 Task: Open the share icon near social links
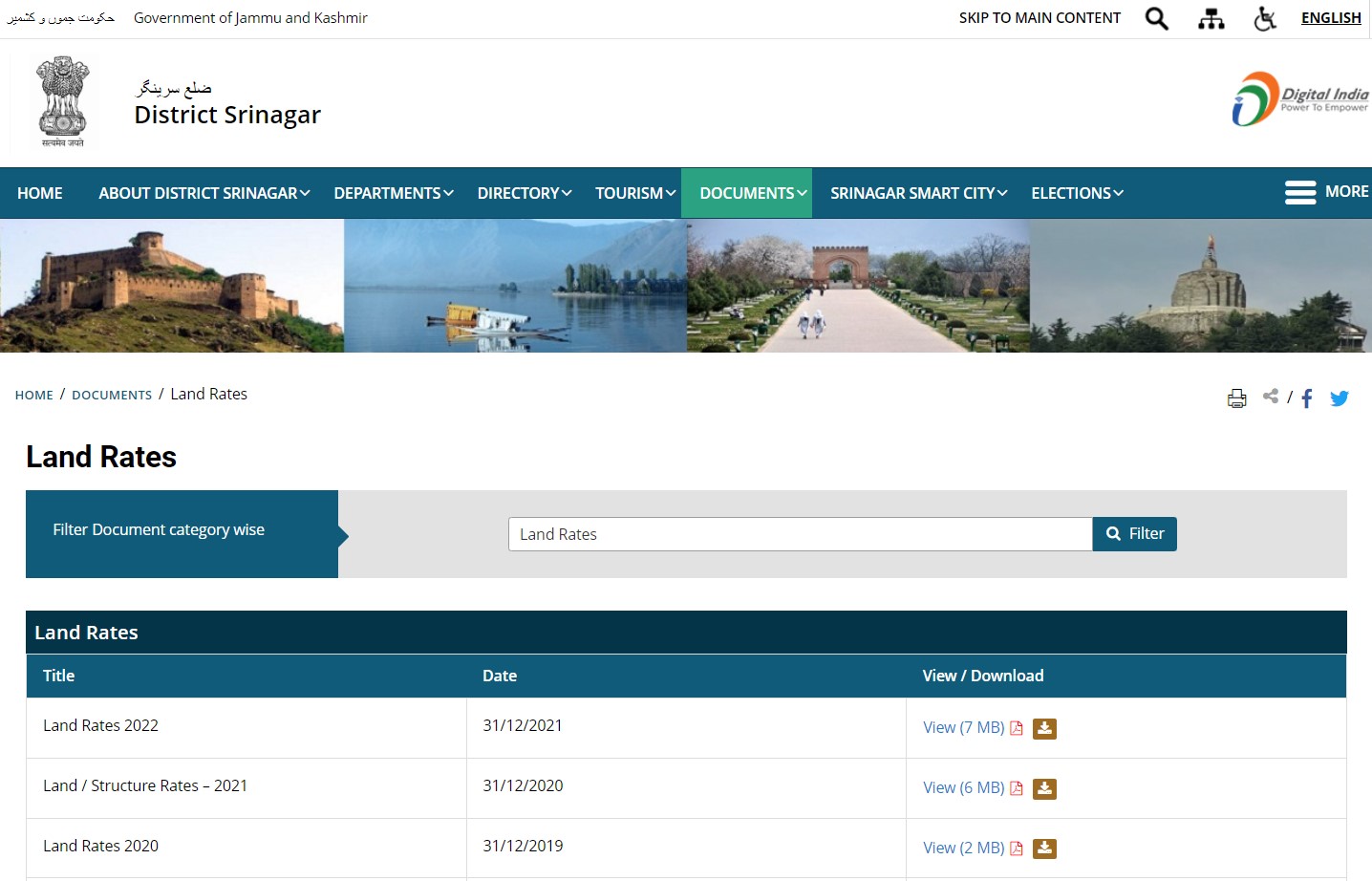[1271, 396]
